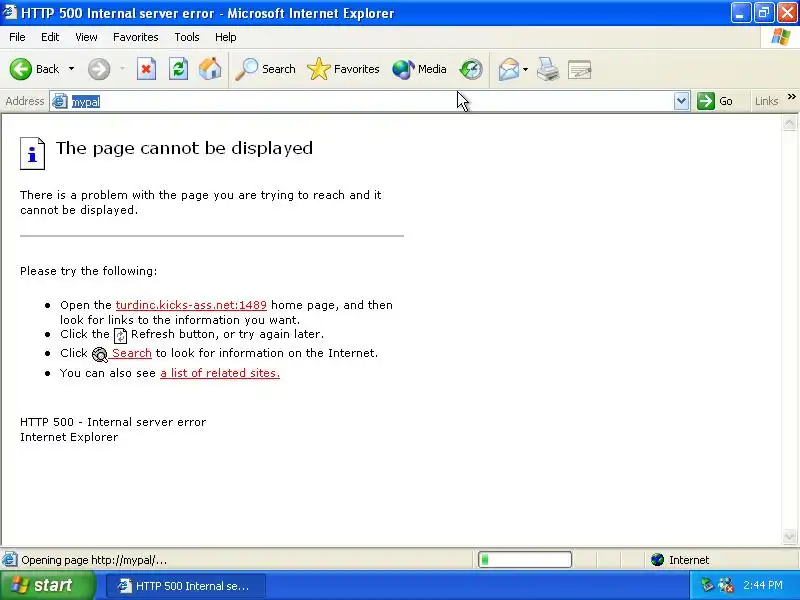This screenshot has height=600, width=800.
Task: Minimize the Internet Explorer window
Action: click(x=741, y=13)
